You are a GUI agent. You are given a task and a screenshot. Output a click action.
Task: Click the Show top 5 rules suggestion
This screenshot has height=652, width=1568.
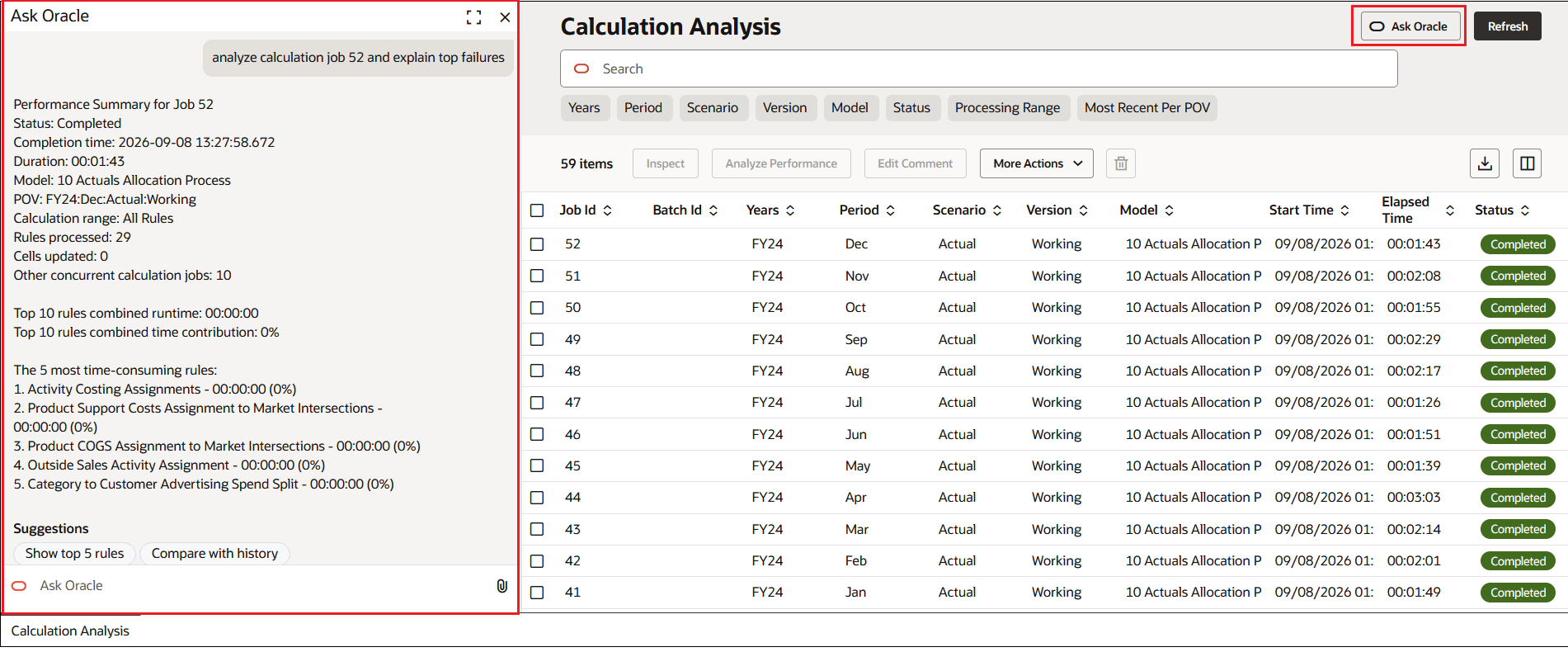click(74, 554)
